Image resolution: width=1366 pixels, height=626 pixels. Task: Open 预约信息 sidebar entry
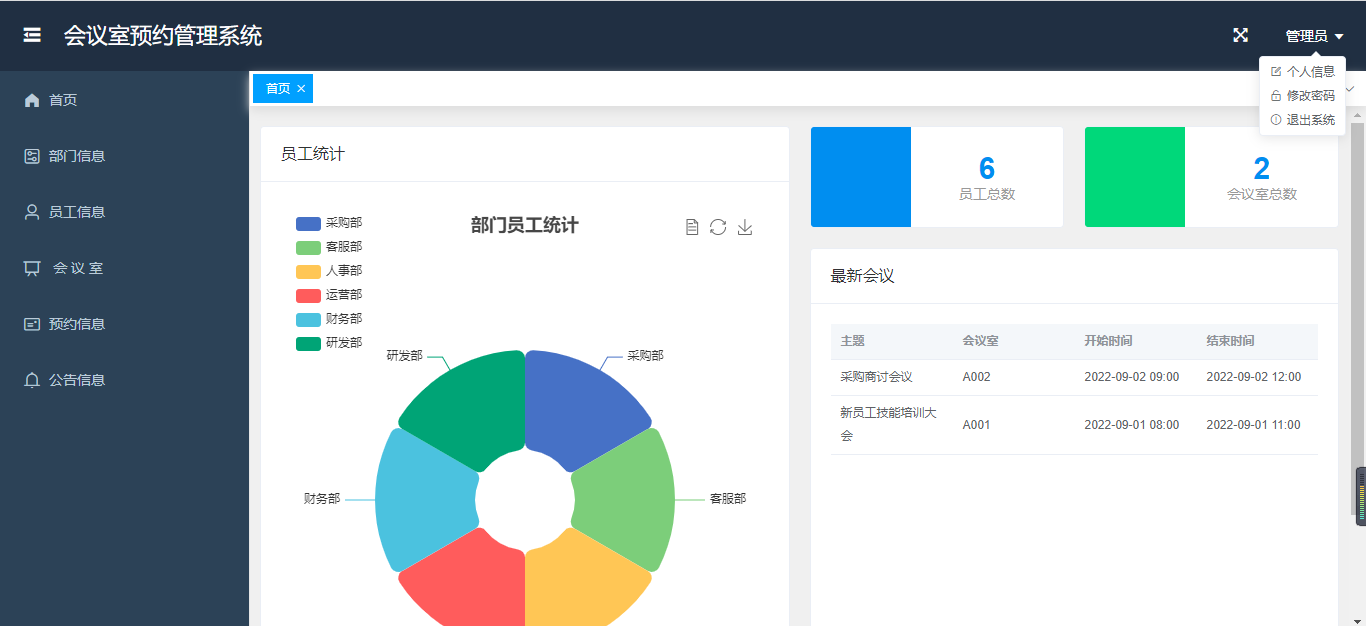pos(76,324)
